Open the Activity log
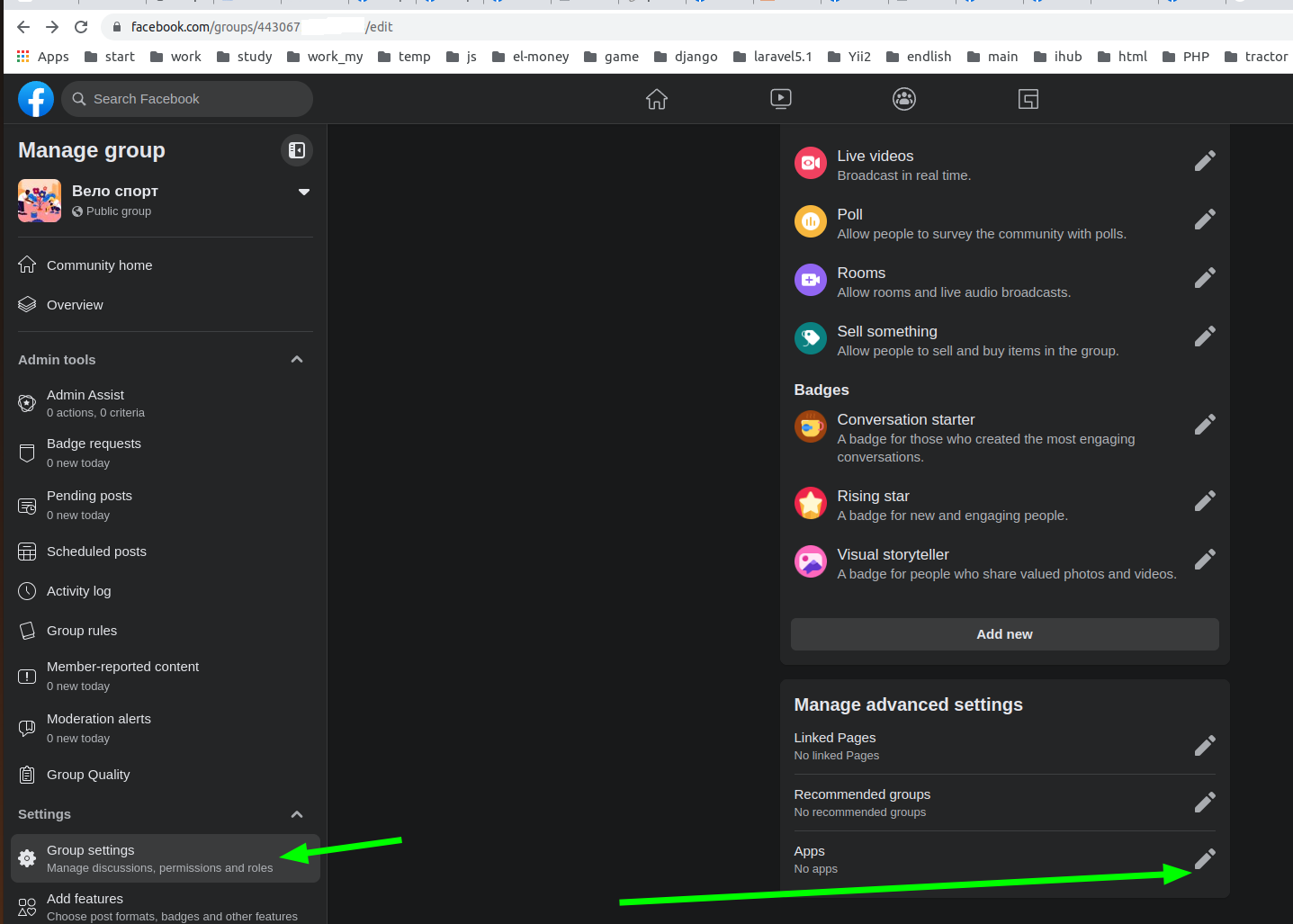Screen dimensions: 1293x924 [166, 591]
